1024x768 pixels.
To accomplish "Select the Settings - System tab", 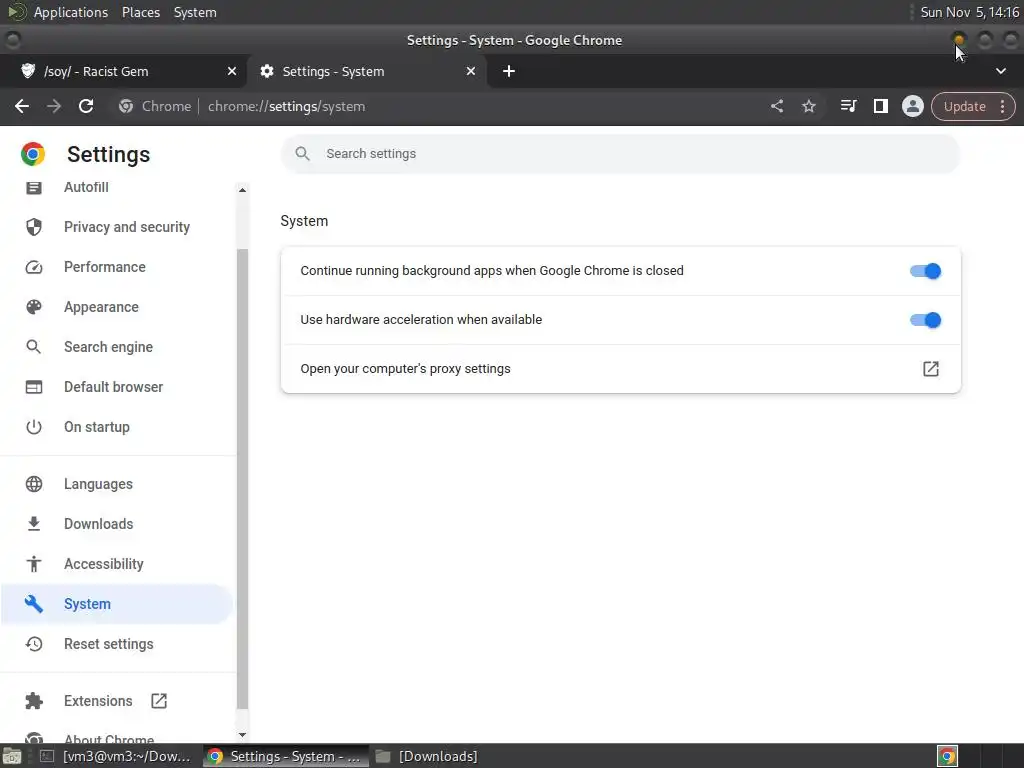I will [x=366, y=71].
